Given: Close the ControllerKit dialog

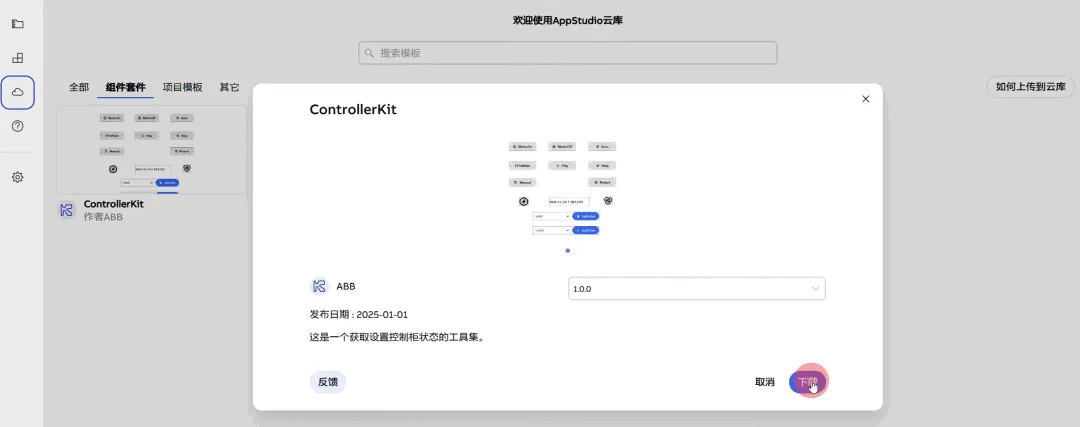Looking at the screenshot, I should [x=866, y=99].
